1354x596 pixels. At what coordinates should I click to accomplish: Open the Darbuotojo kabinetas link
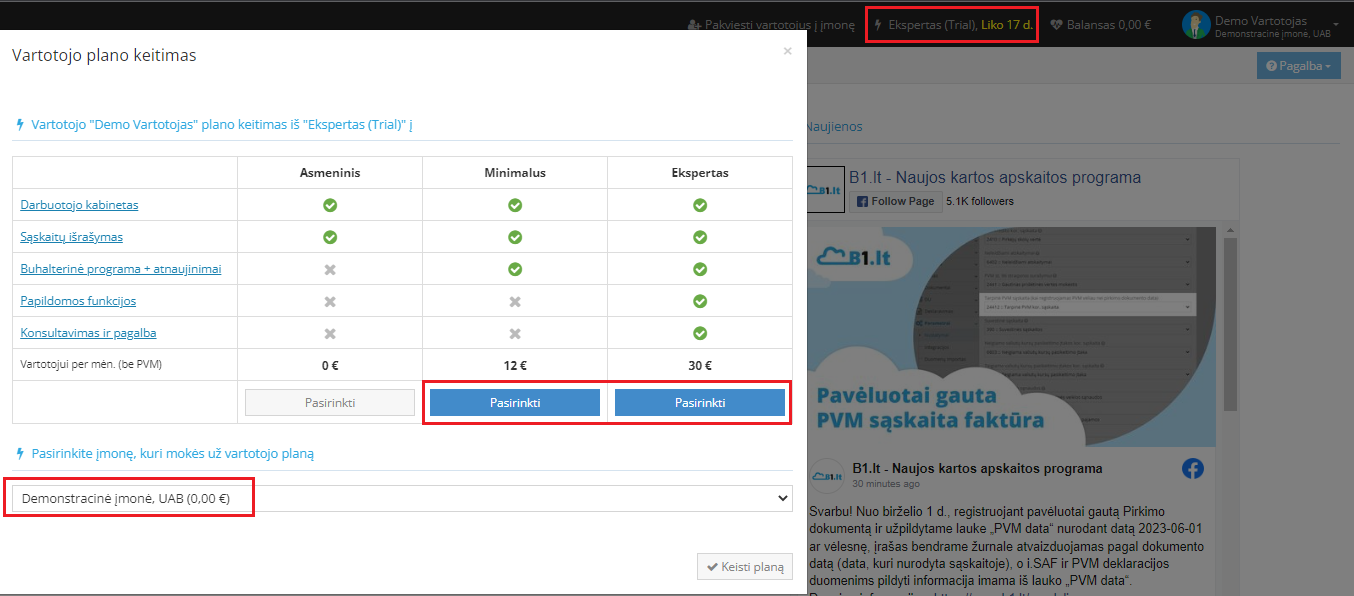(x=79, y=205)
